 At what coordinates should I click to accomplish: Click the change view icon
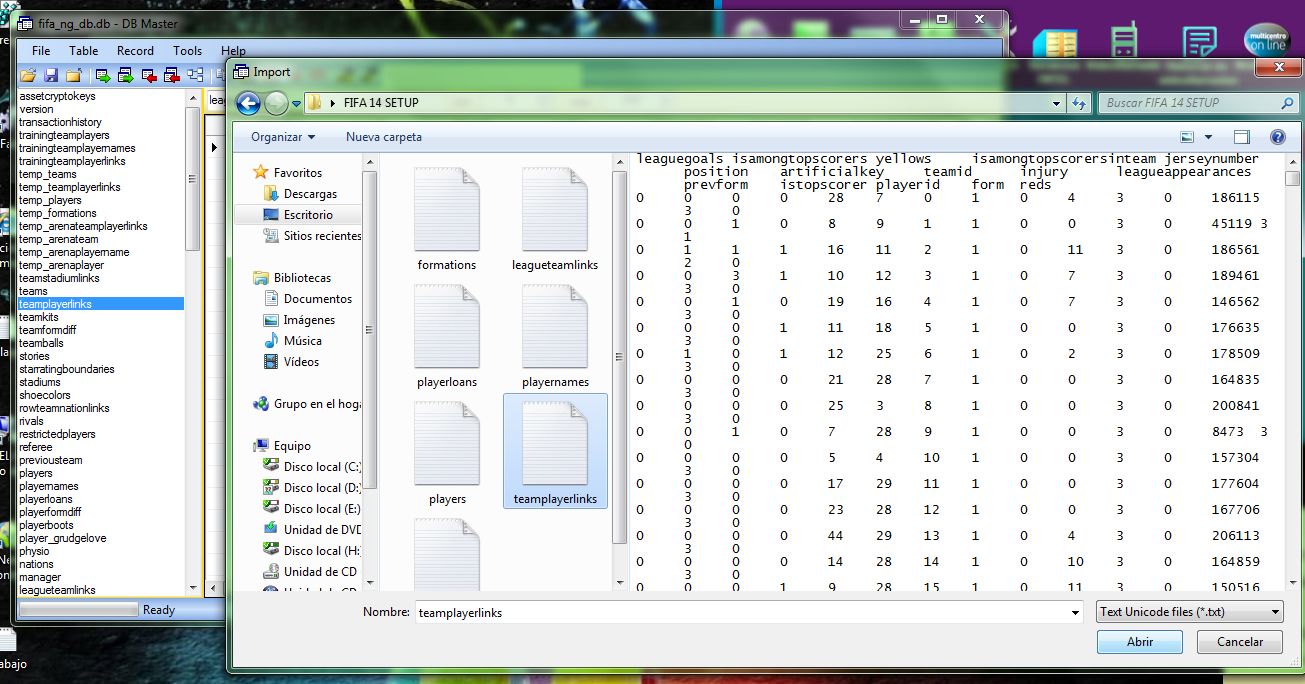pos(1187,137)
